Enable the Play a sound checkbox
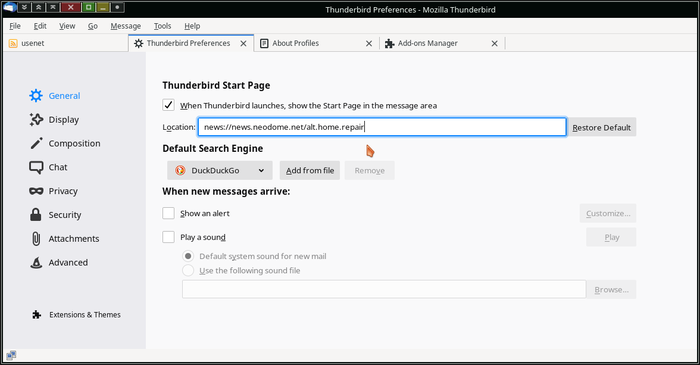 (168, 237)
